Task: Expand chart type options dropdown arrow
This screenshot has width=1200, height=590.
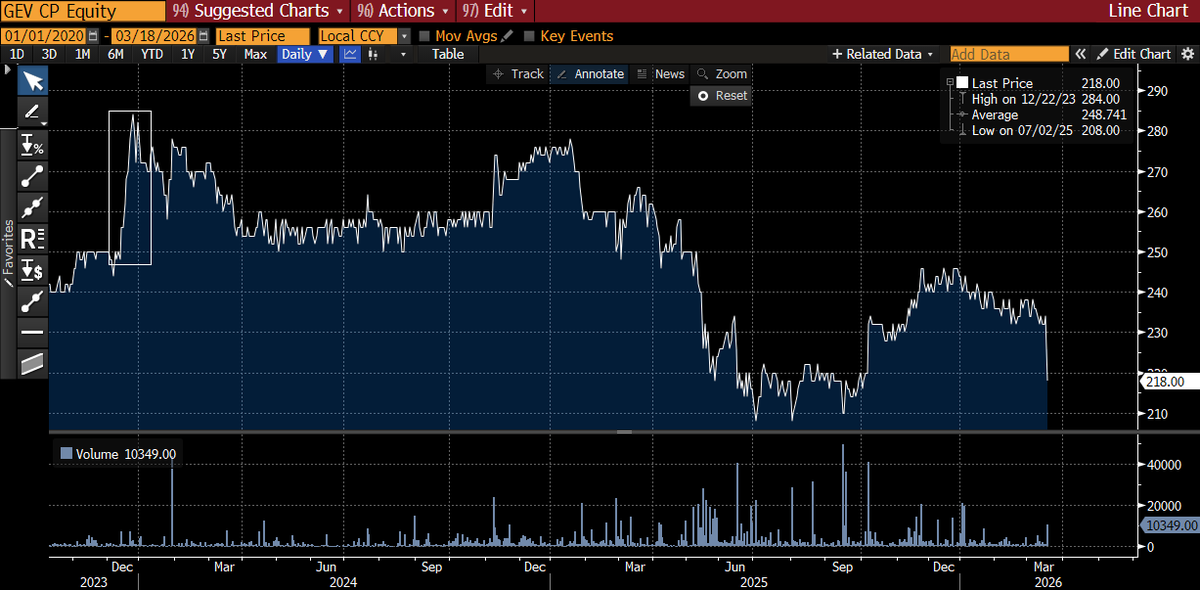Action: point(403,54)
